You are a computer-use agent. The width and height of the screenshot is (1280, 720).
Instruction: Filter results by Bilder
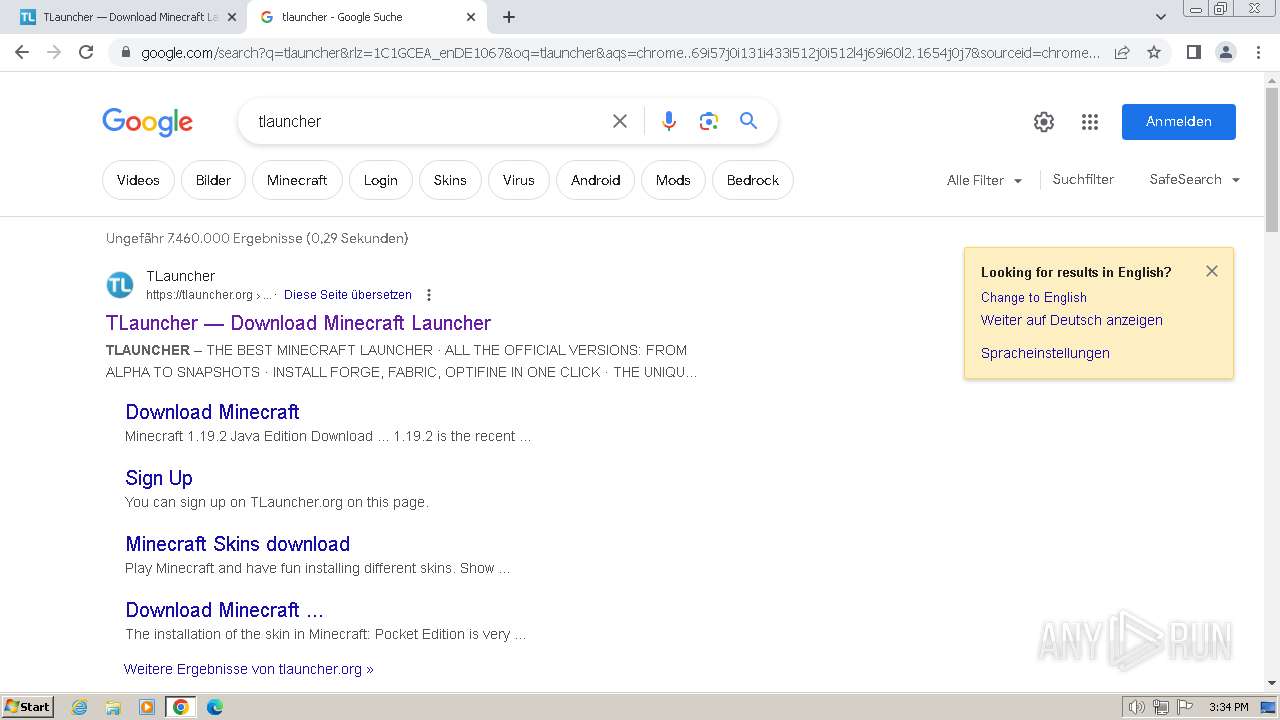click(x=213, y=180)
